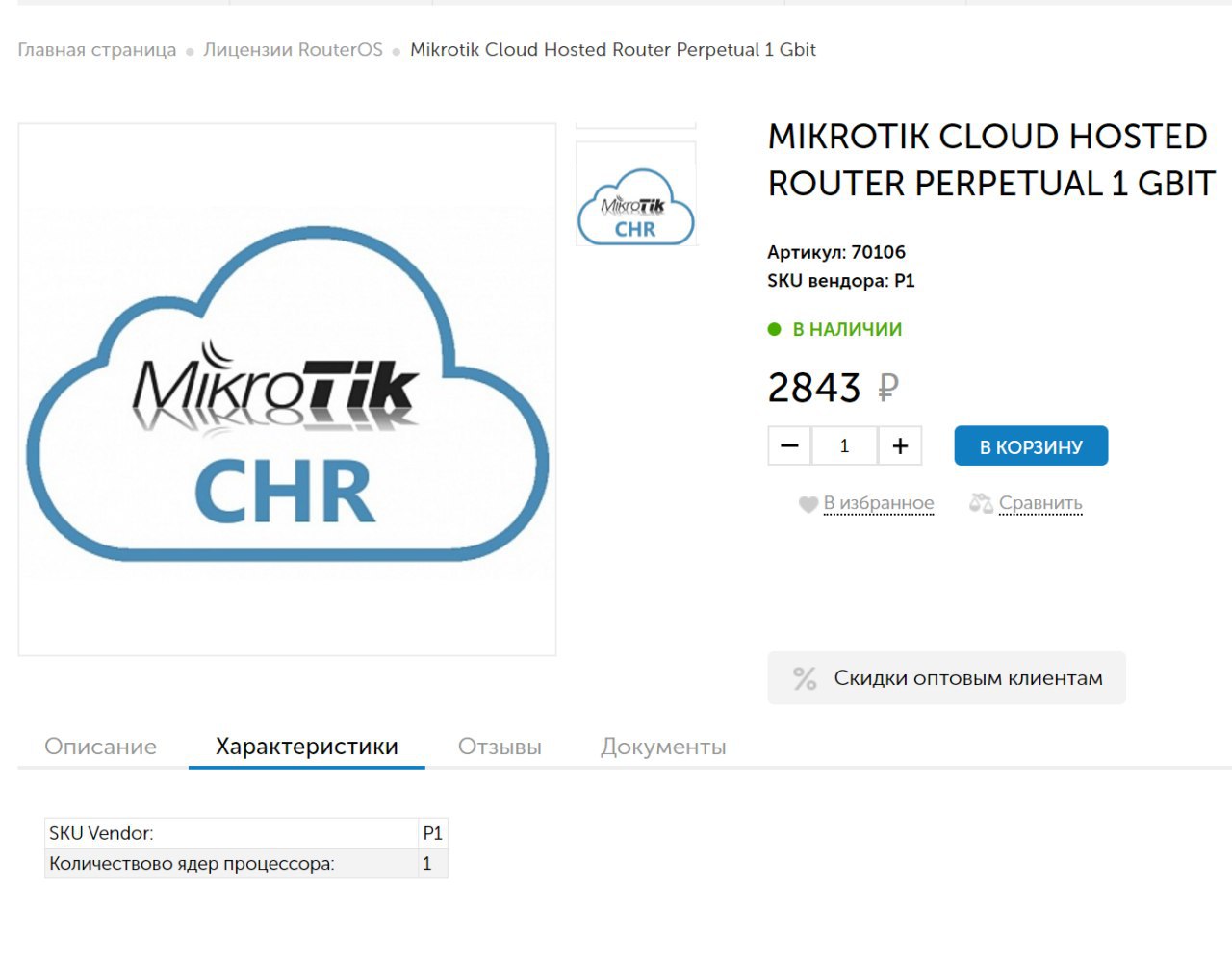1232x964 pixels.
Task: Open the Сравнить link
Action: 1040,503
